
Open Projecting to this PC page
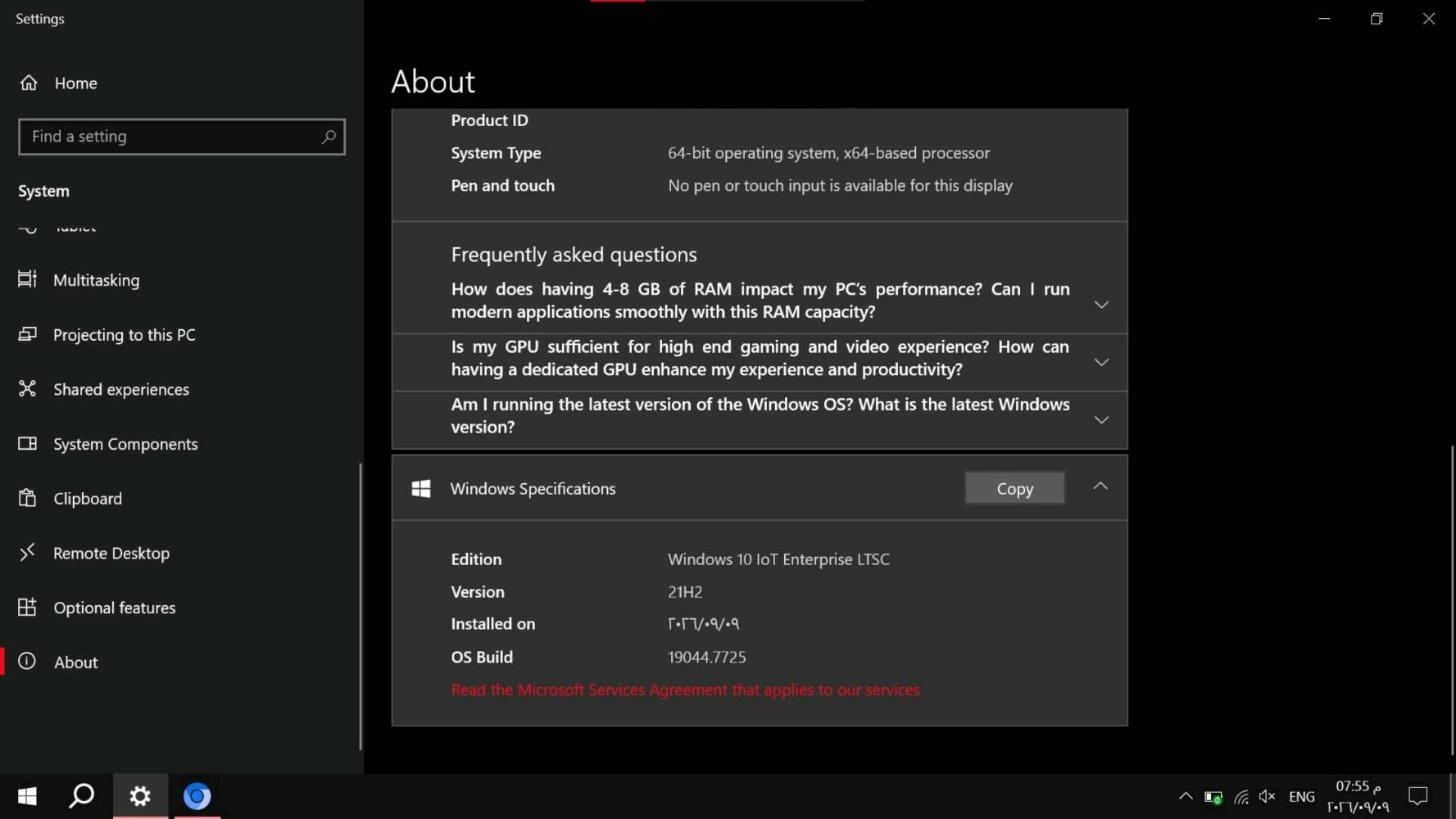point(125,335)
